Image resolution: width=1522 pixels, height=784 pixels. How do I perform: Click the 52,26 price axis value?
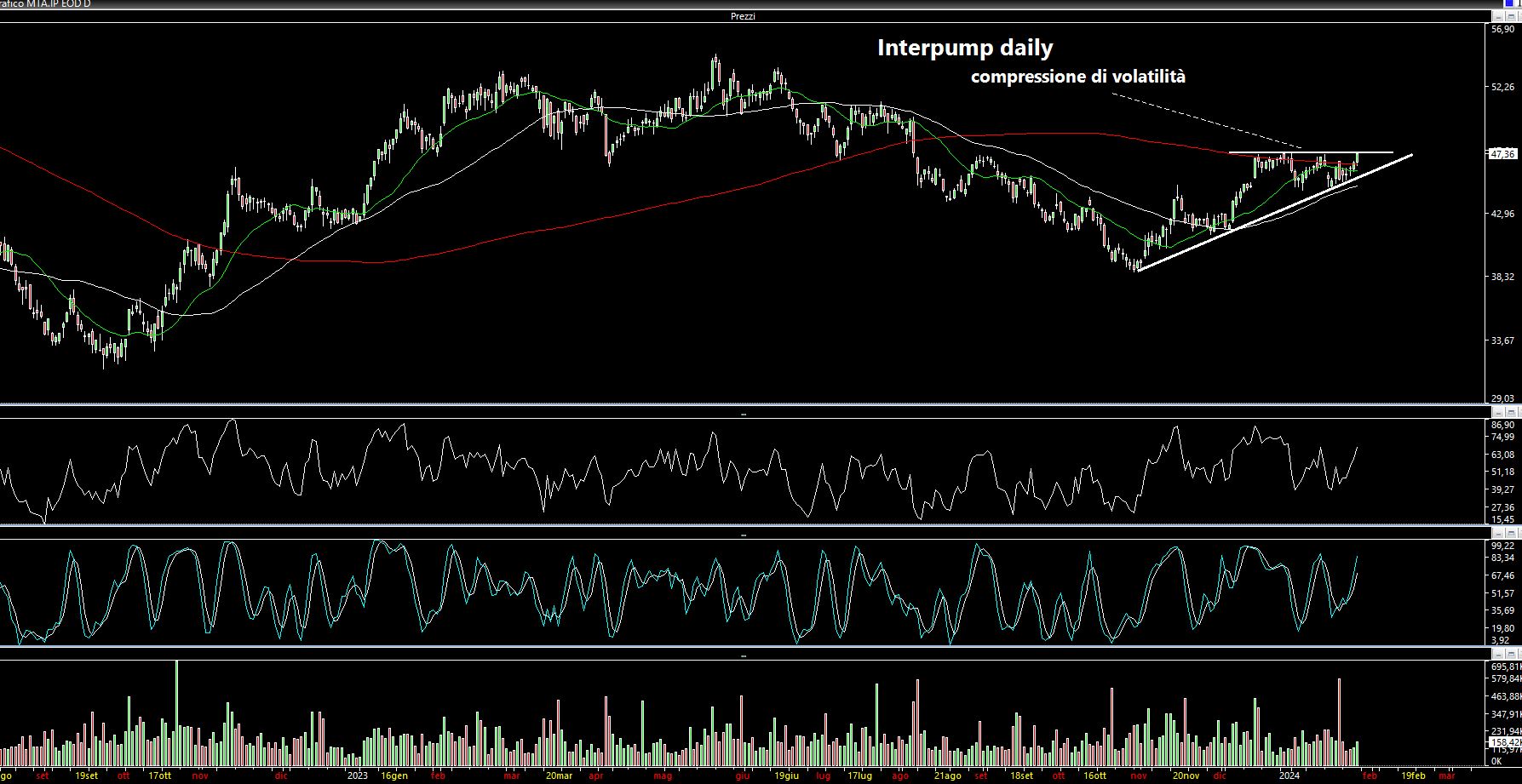[x=1503, y=87]
